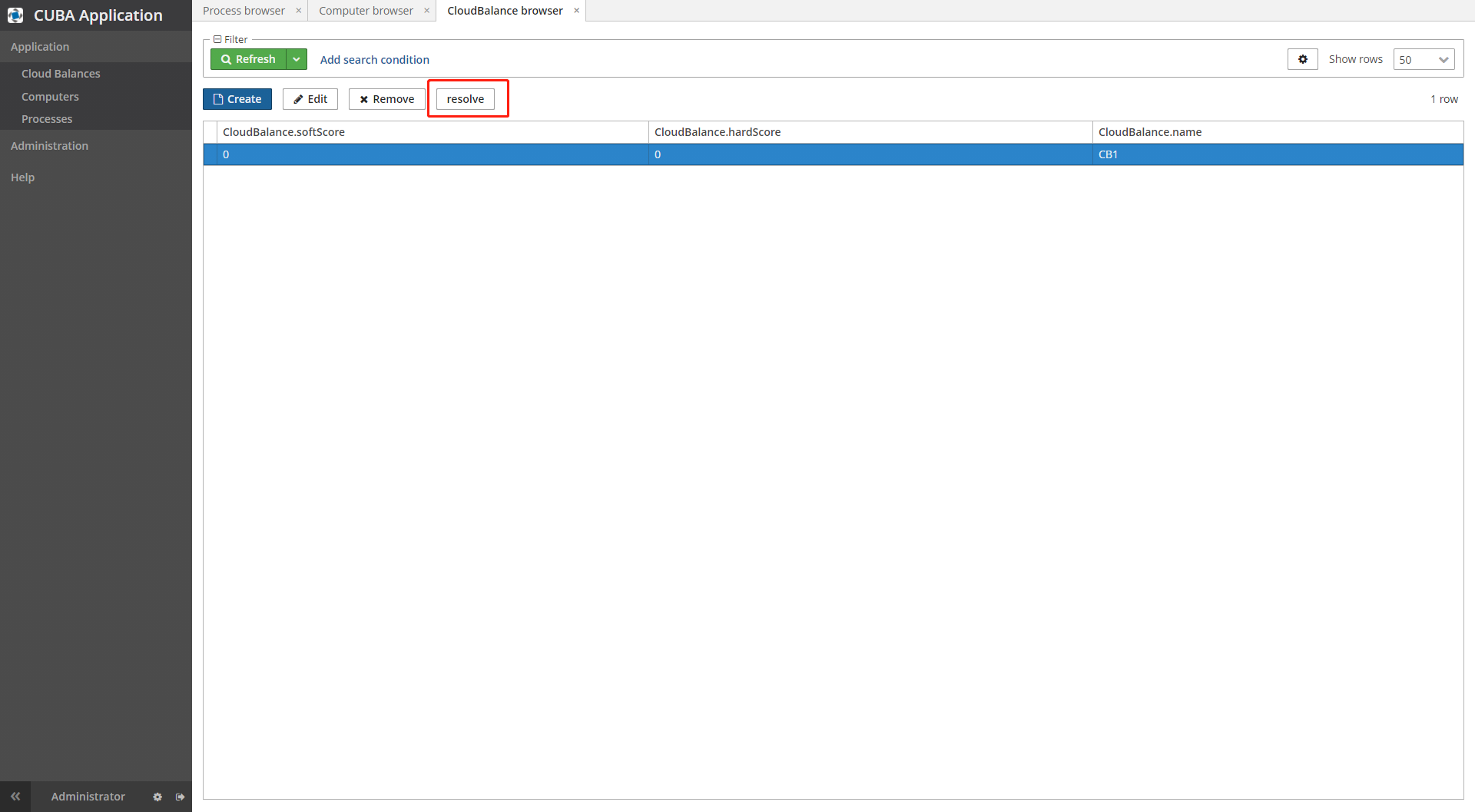The image size is (1475, 812).
Task: Close the Process browser tab
Action: (x=299, y=11)
